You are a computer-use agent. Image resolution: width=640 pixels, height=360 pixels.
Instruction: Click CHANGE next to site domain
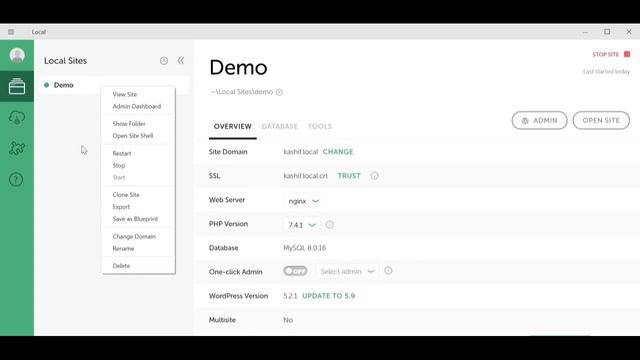click(x=338, y=152)
